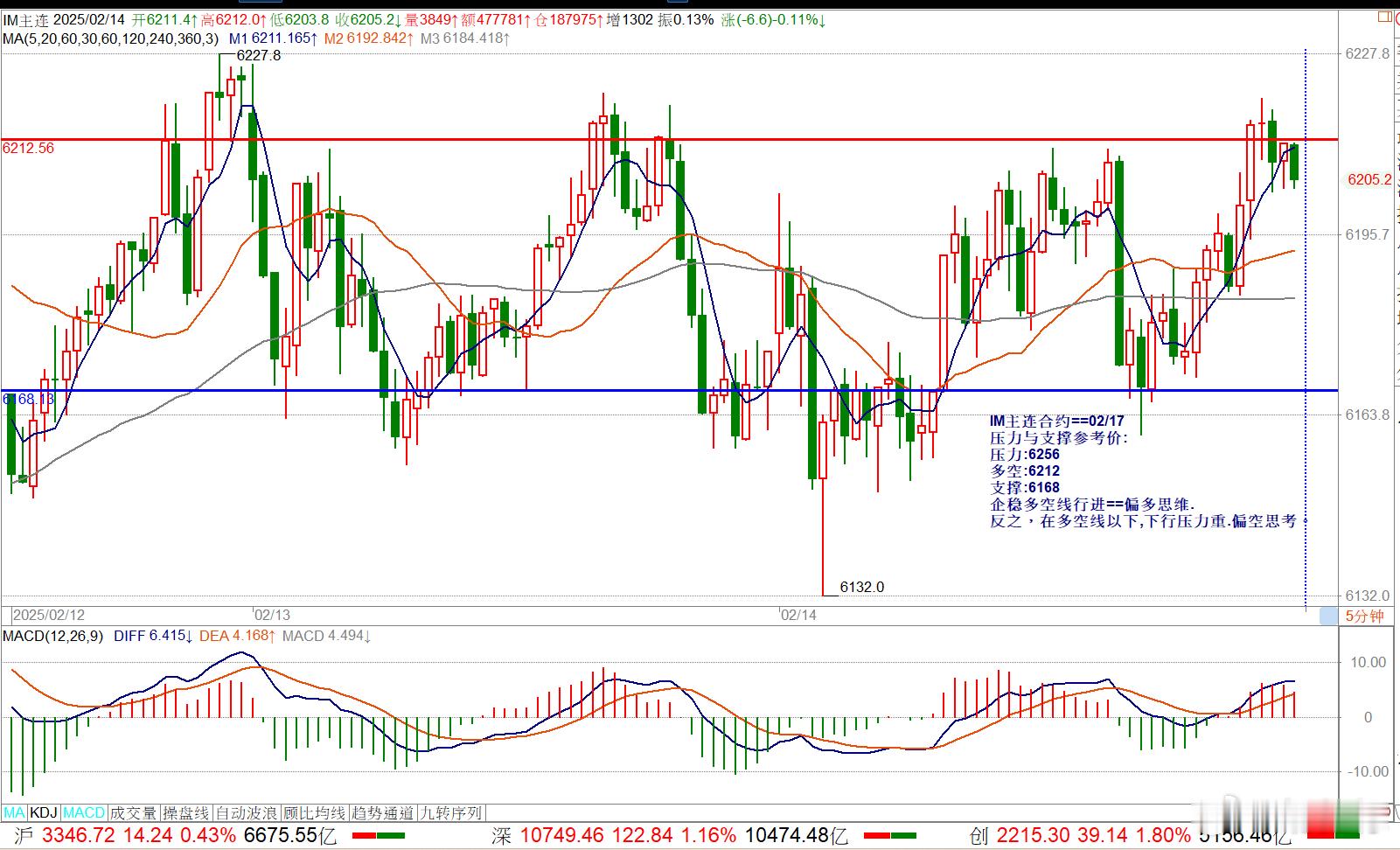Select the 九转序列 indicator tab
Screen dimensions: 1400x850
(450, 812)
